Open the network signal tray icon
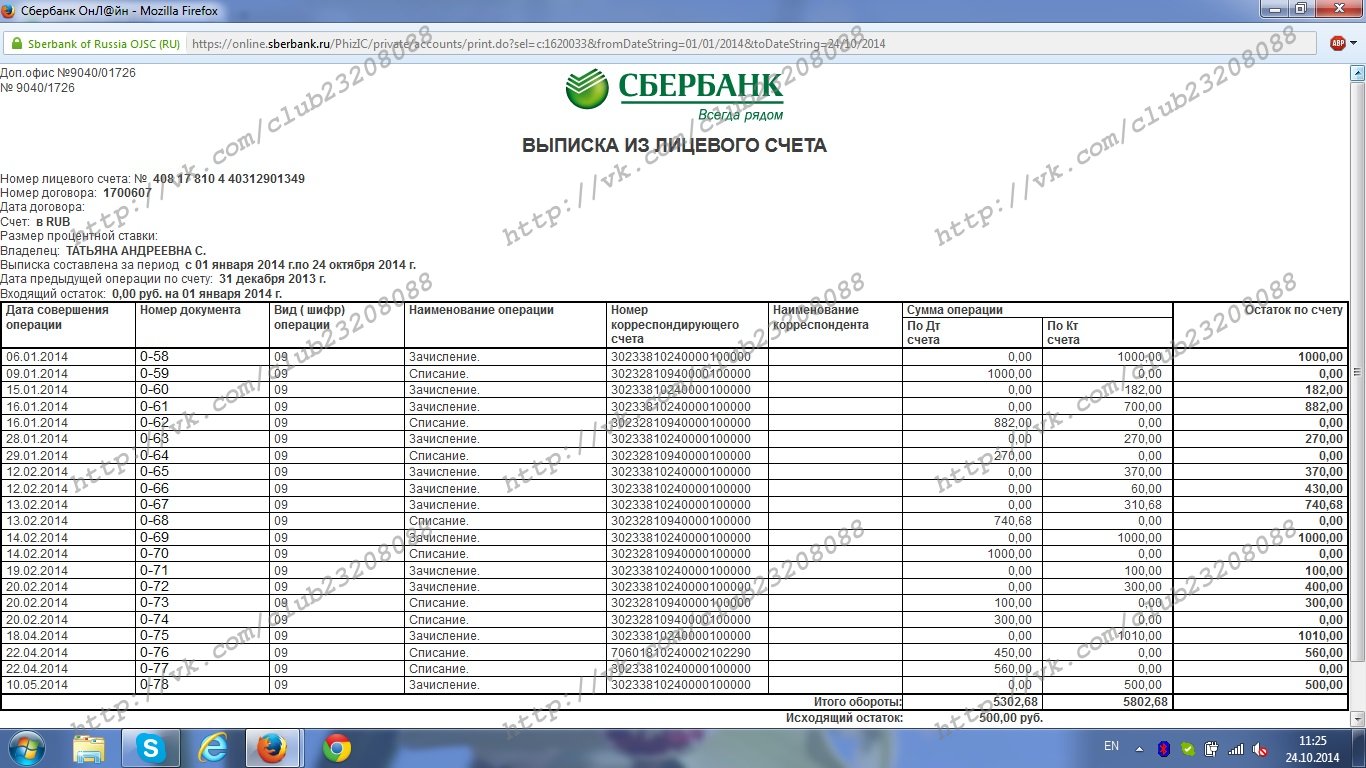 click(x=1236, y=748)
